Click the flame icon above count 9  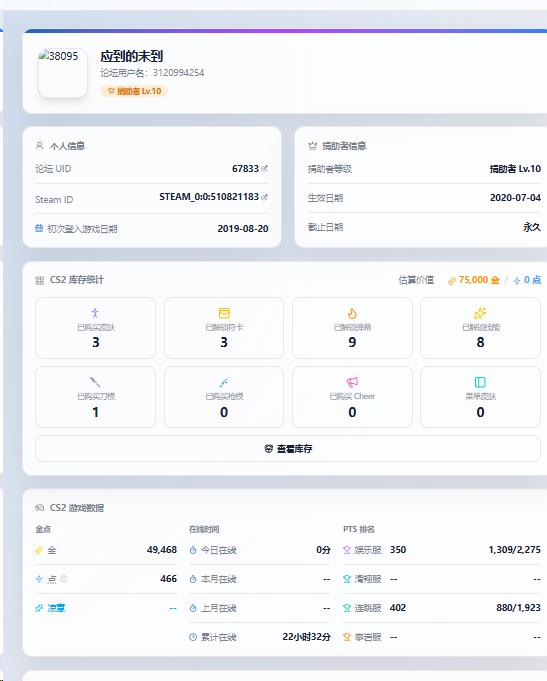click(352, 313)
